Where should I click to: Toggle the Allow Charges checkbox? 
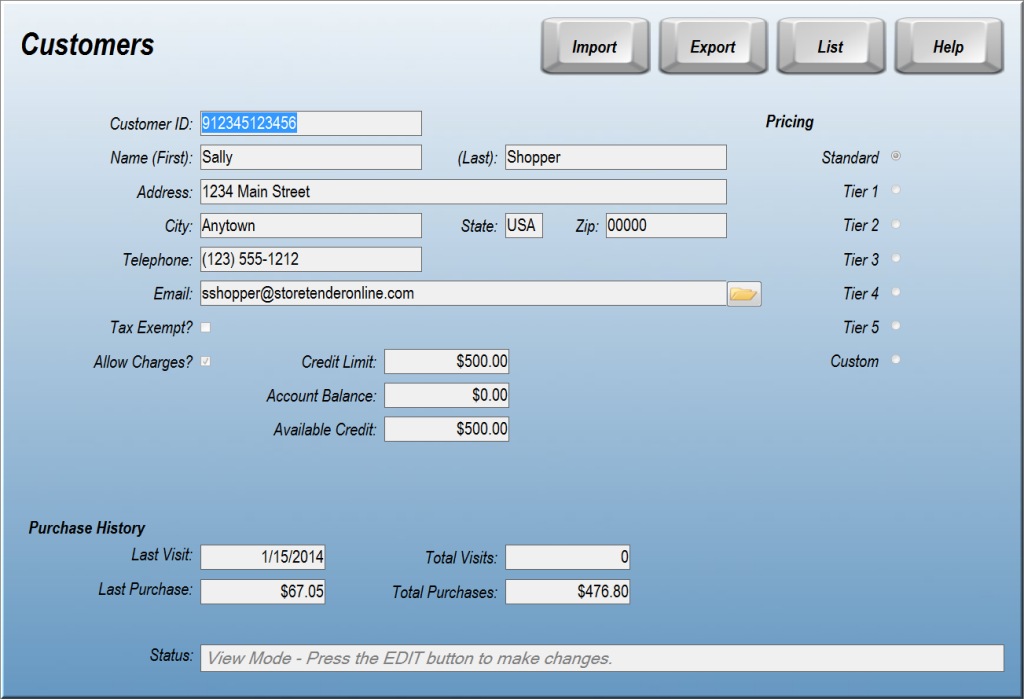pyautogui.click(x=206, y=361)
